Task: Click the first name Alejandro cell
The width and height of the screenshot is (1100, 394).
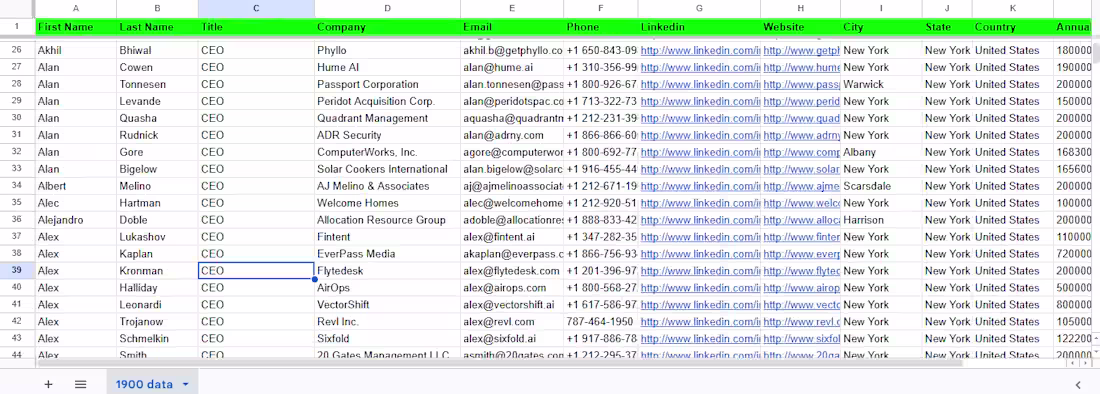Action: point(76,220)
